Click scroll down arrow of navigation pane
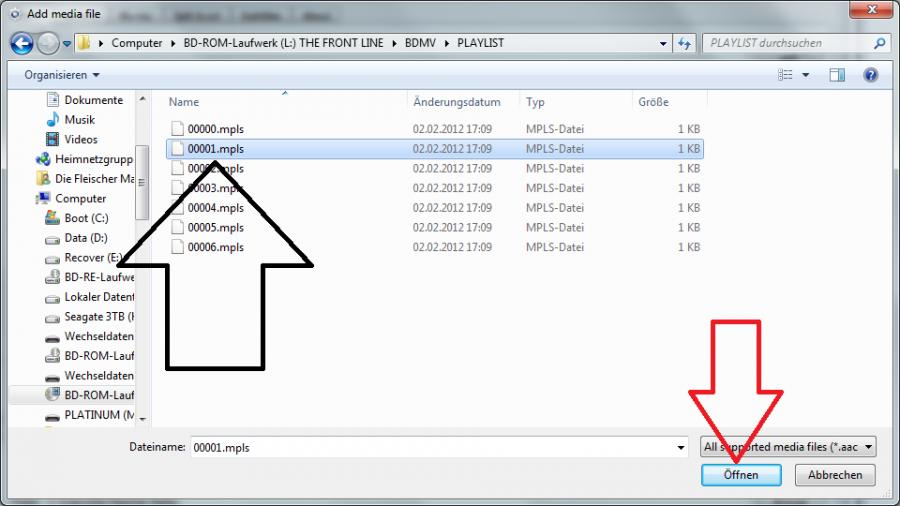The height and width of the screenshot is (506, 900). 142,419
